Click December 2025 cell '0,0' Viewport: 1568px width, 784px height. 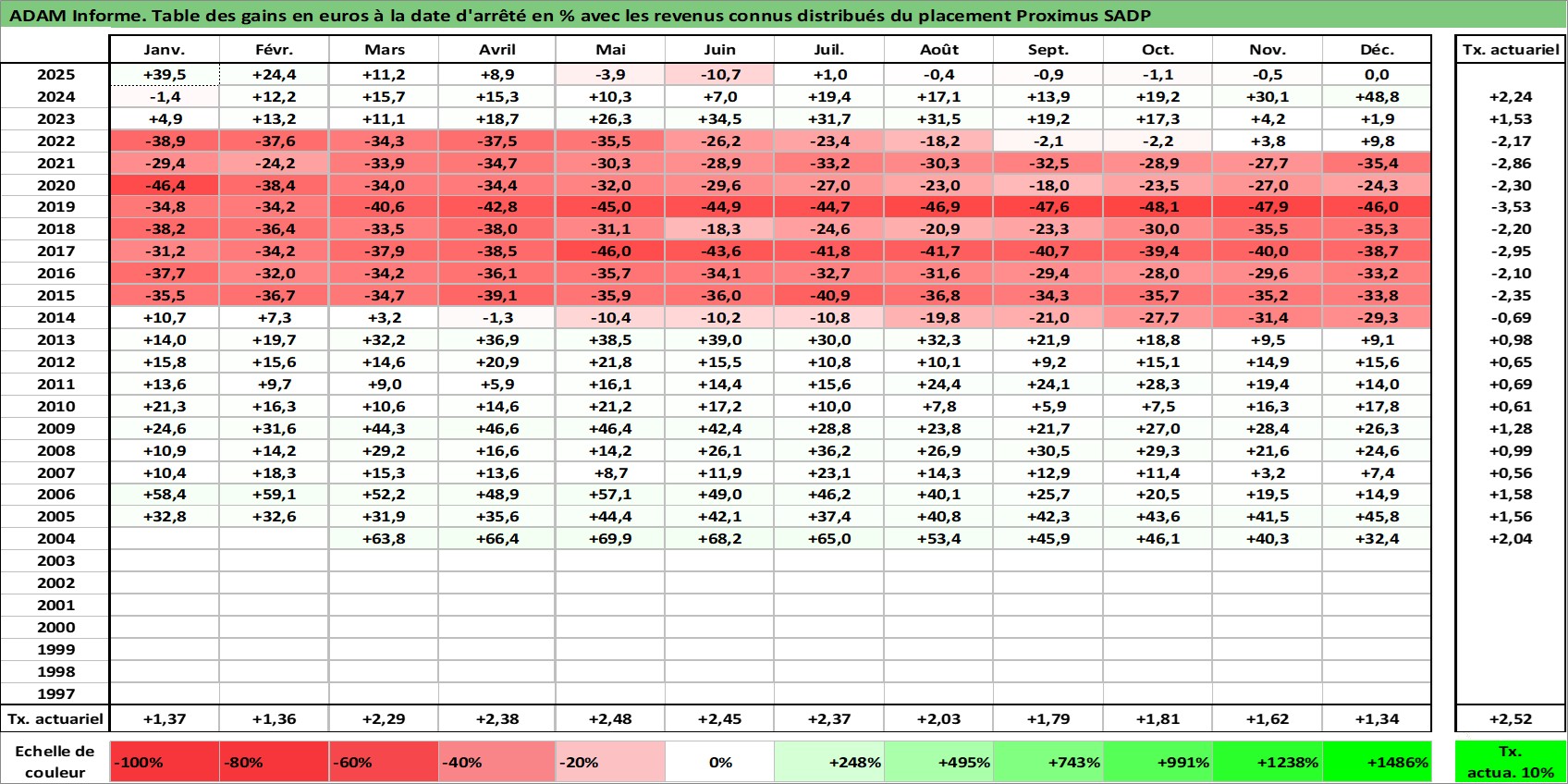(1377, 75)
